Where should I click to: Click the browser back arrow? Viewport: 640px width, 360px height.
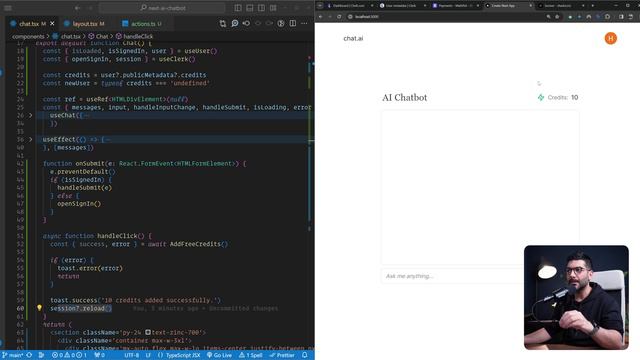click(x=320, y=17)
